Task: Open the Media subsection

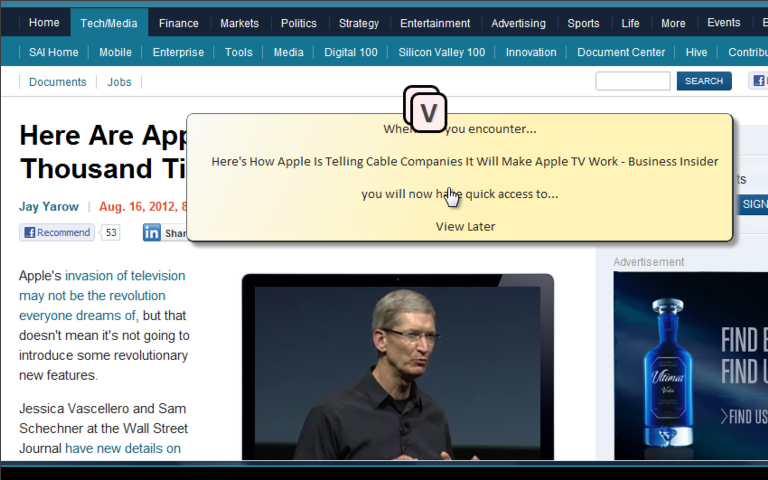Action: click(x=288, y=52)
